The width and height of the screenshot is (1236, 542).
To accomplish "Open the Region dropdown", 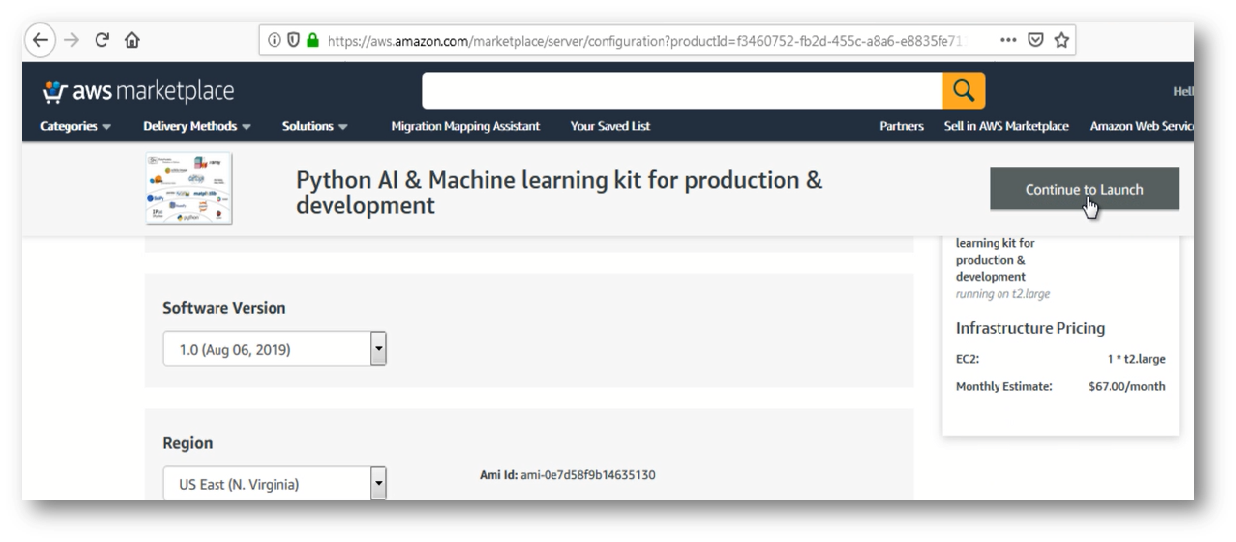I will pos(275,484).
